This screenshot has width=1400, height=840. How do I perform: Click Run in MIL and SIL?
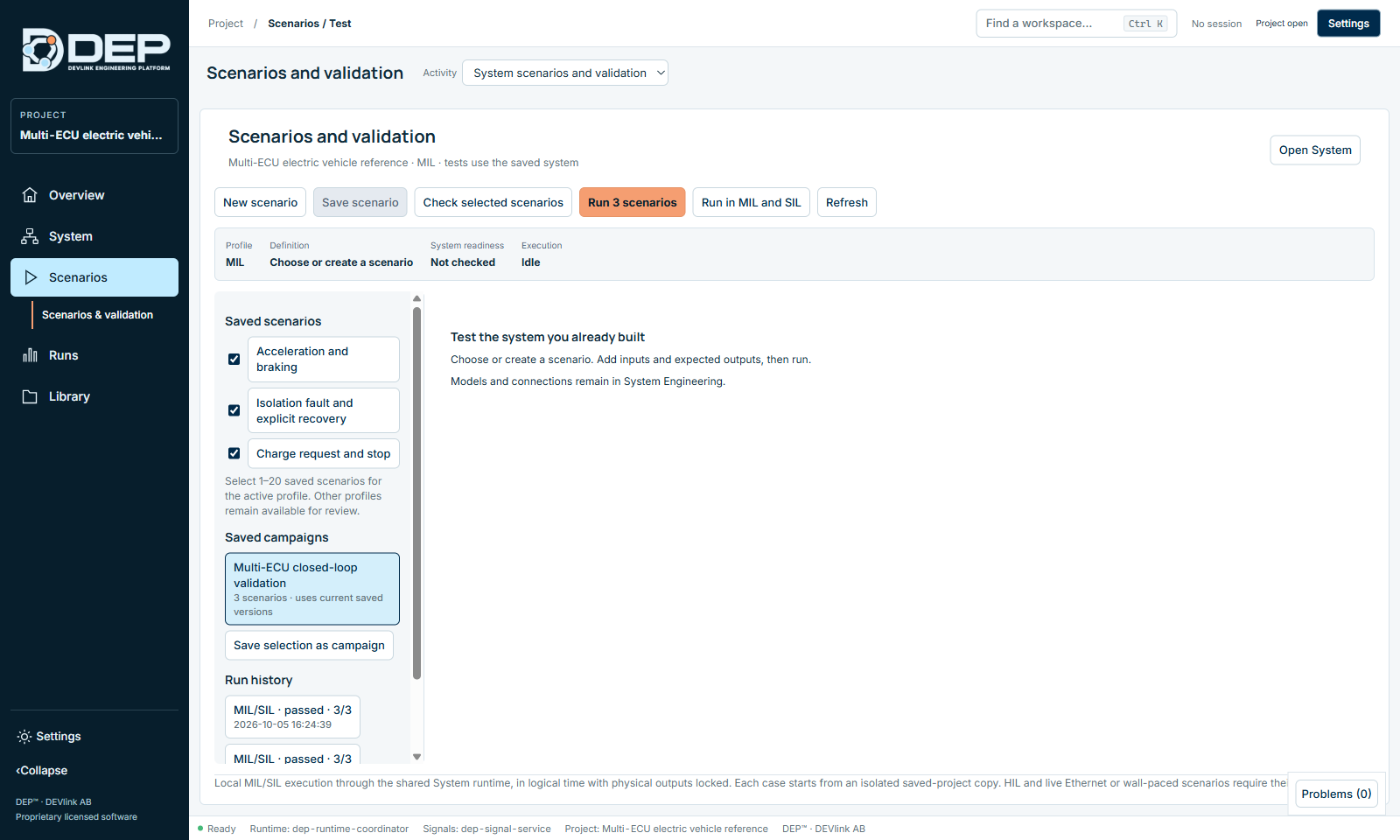pos(751,202)
